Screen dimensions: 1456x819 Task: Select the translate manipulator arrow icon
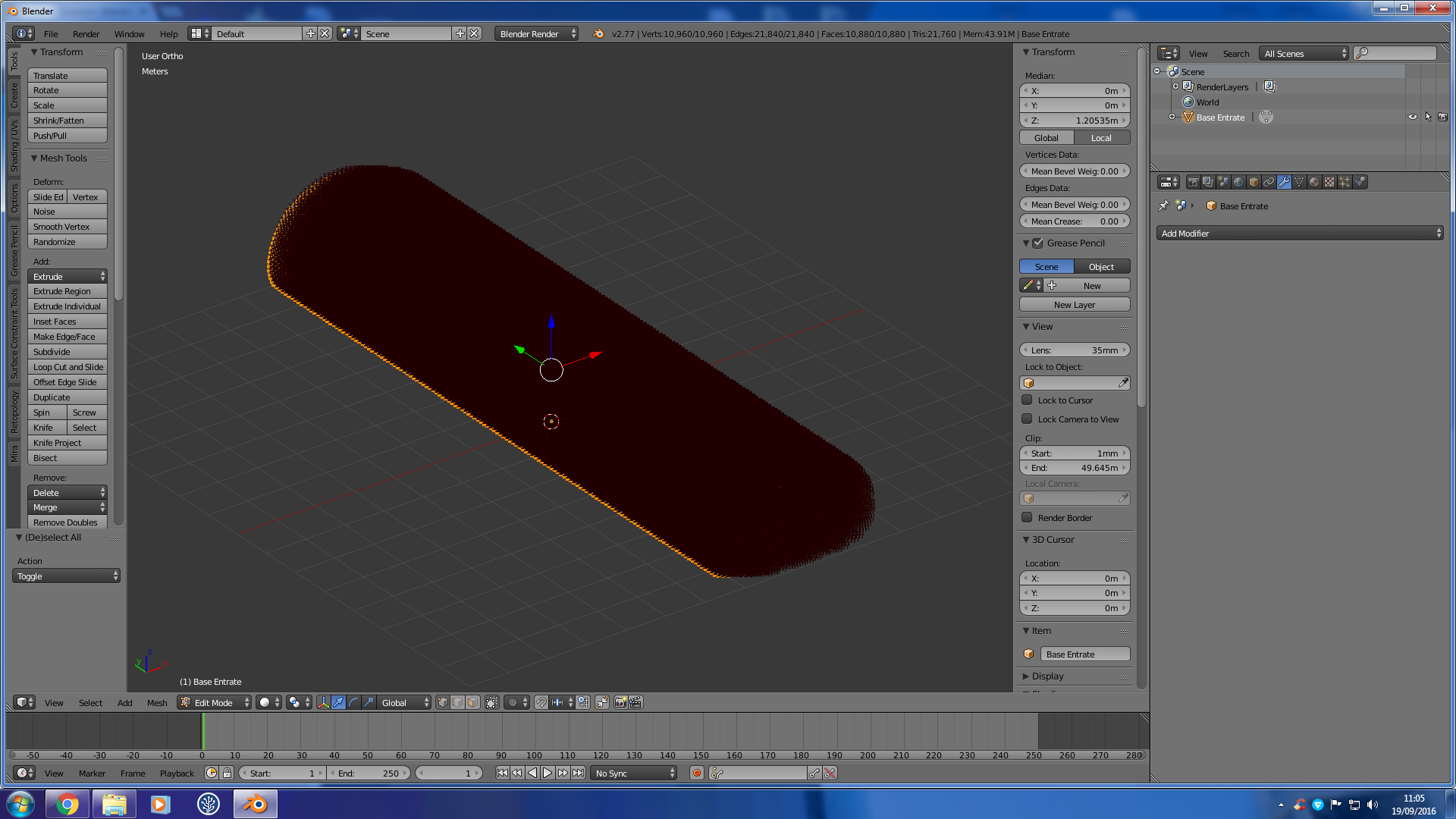339,702
